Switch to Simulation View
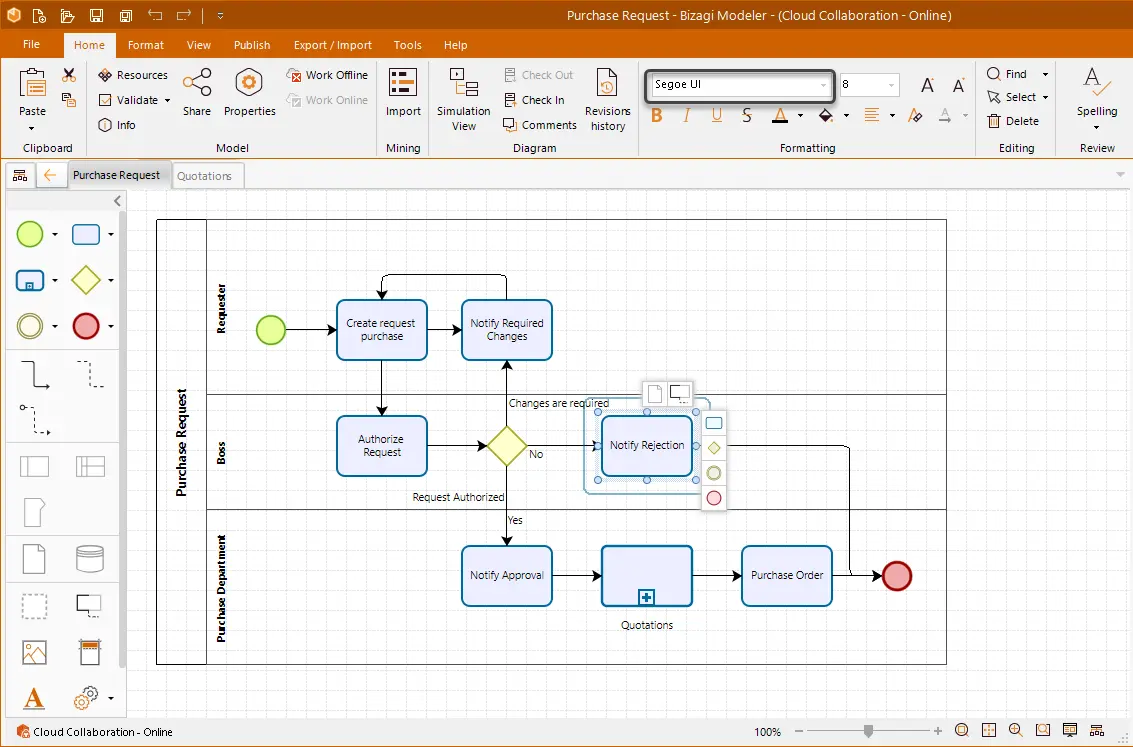Viewport: 1133px width, 747px height. pyautogui.click(x=463, y=99)
